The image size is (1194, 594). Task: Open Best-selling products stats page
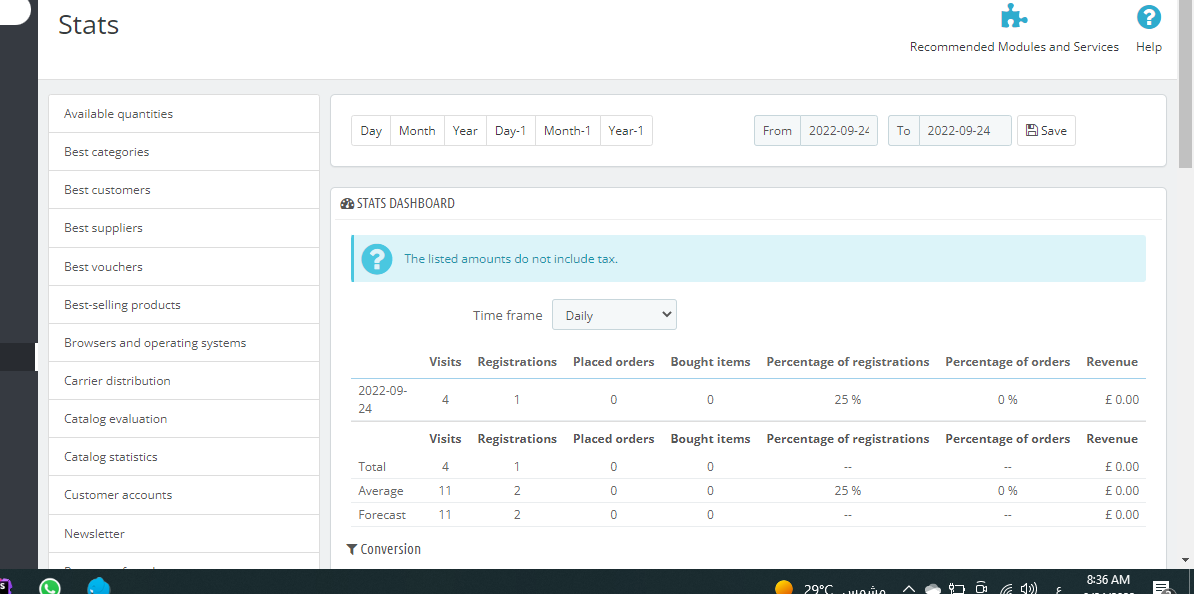click(x=184, y=305)
